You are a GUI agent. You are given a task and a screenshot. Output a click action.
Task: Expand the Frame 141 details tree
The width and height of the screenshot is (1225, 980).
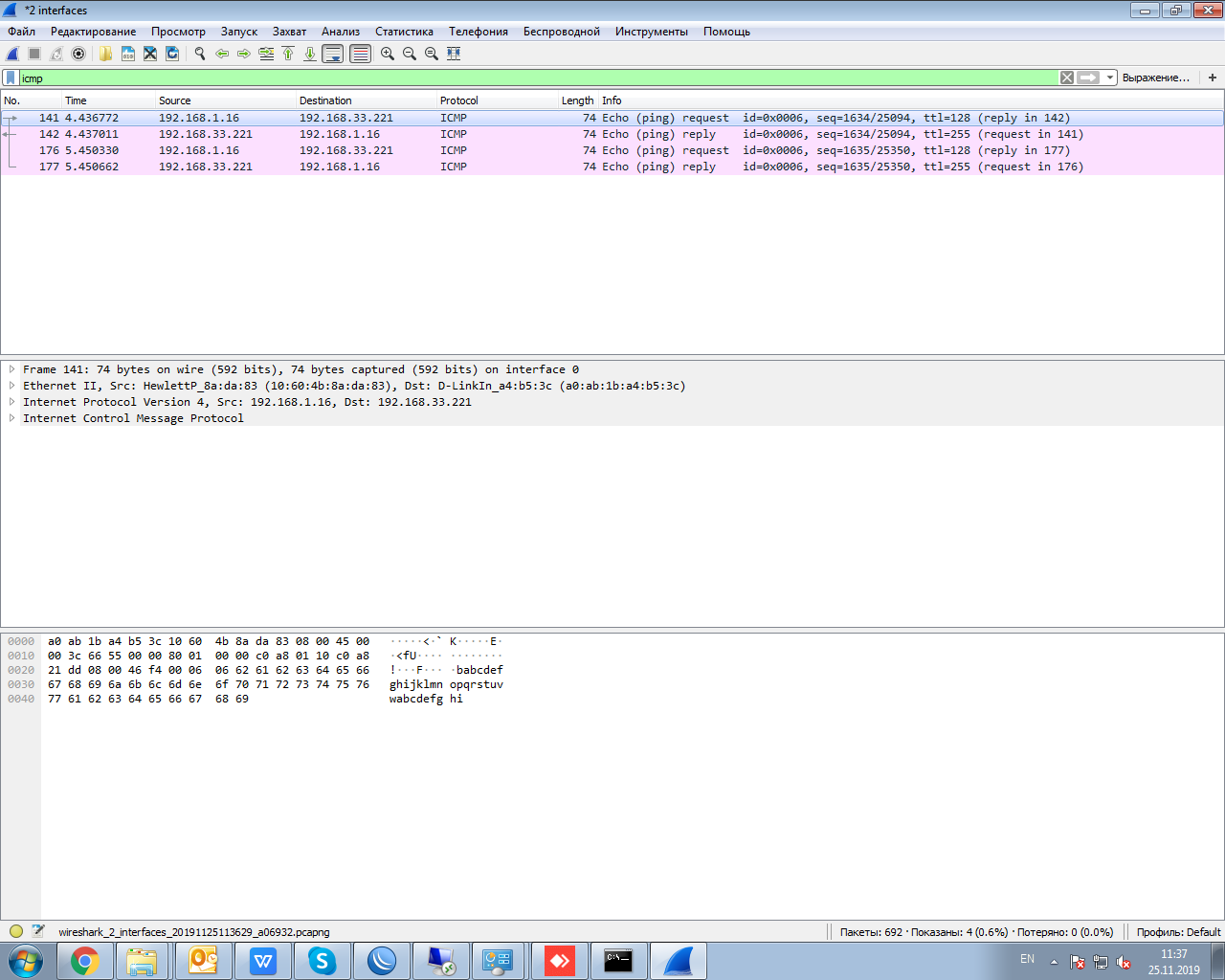point(11,369)
